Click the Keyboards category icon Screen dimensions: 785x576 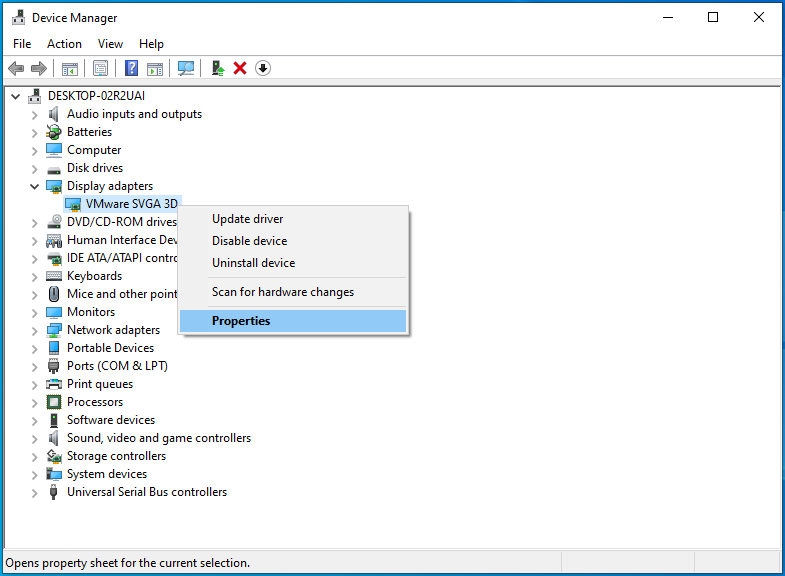click(54, 276)
